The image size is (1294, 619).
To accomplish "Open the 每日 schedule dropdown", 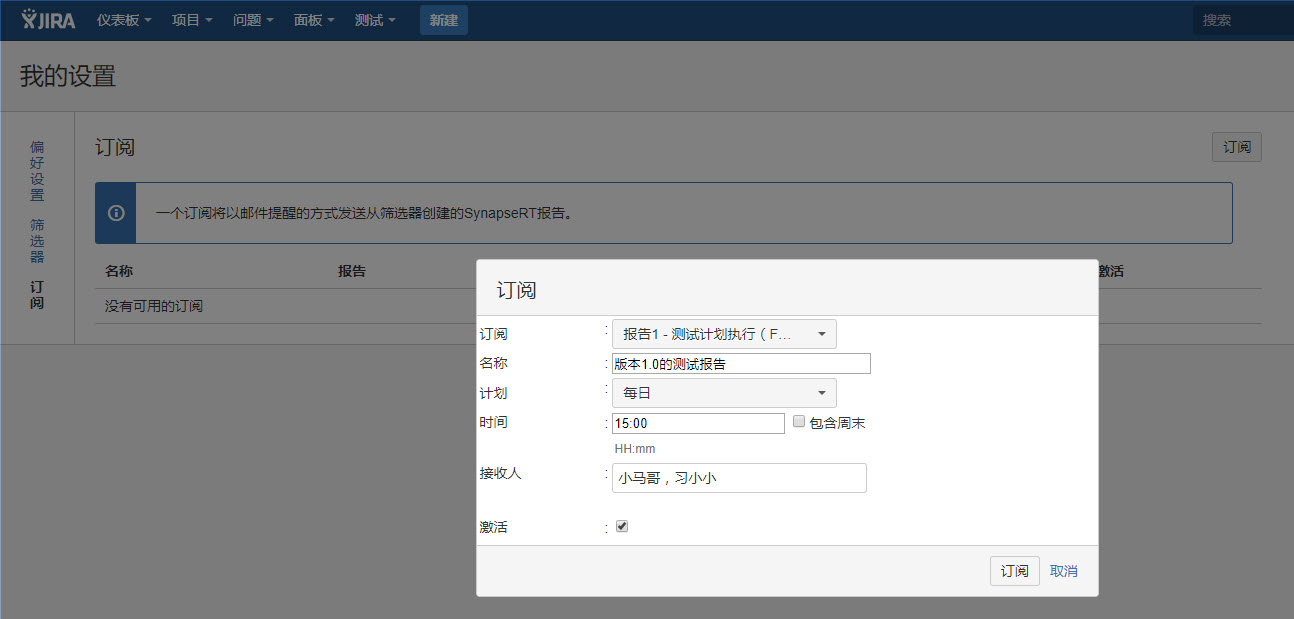I will [724, 393].
